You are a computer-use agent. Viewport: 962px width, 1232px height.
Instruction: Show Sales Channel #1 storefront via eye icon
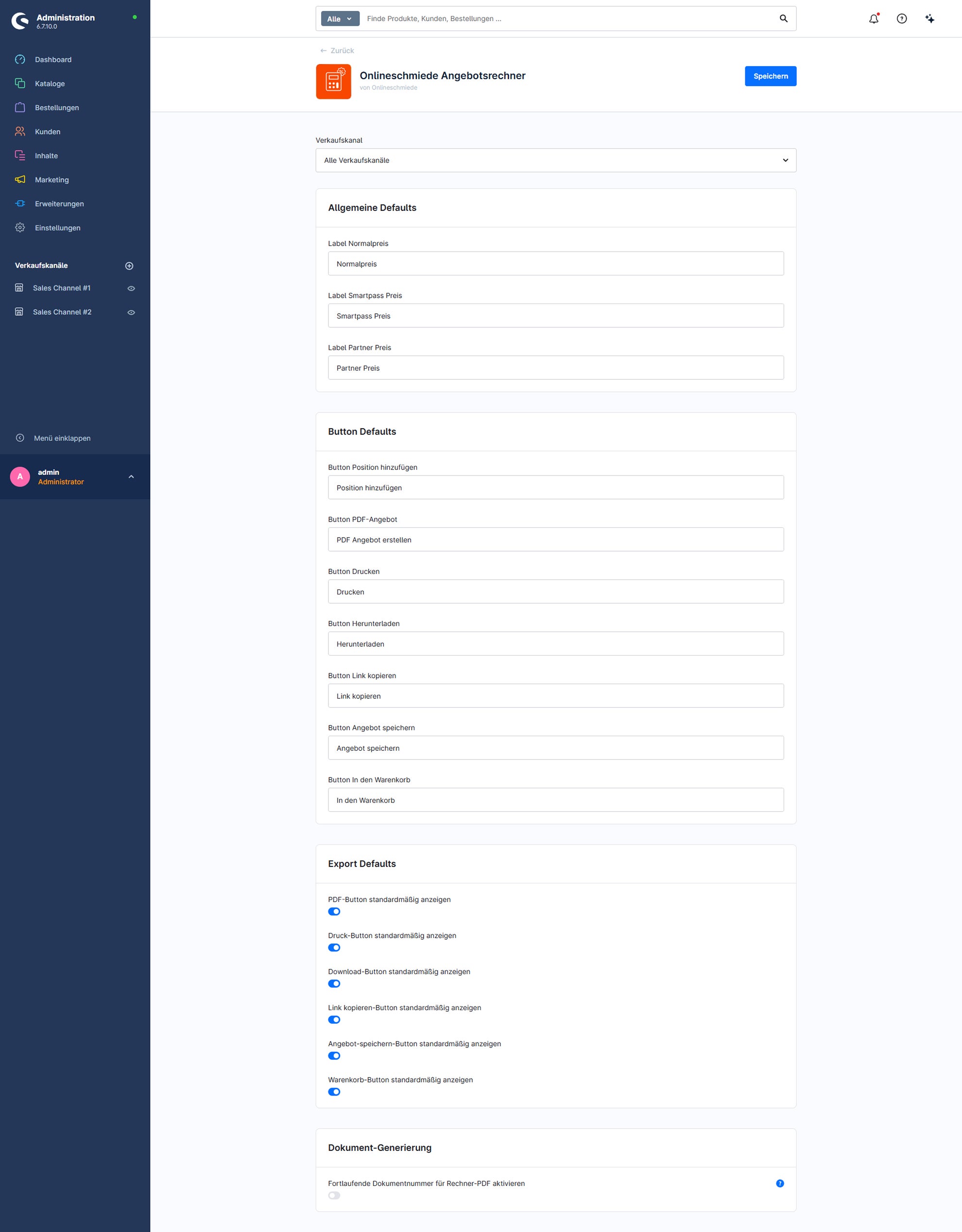131,288
